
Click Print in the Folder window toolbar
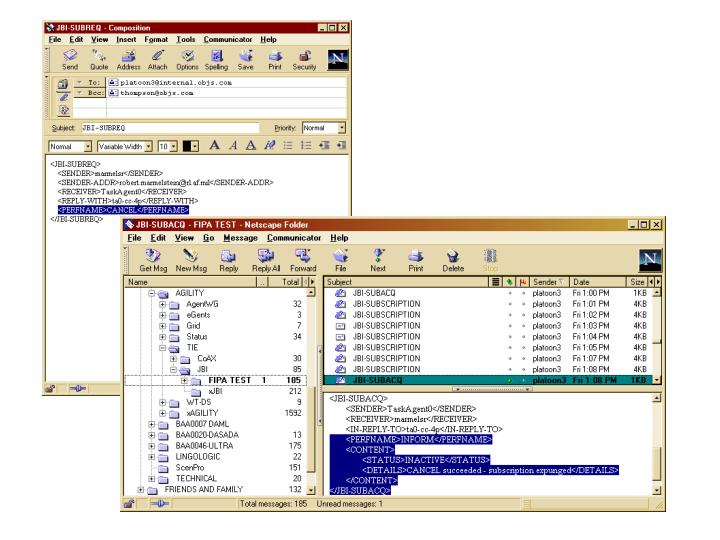[416, 260]
